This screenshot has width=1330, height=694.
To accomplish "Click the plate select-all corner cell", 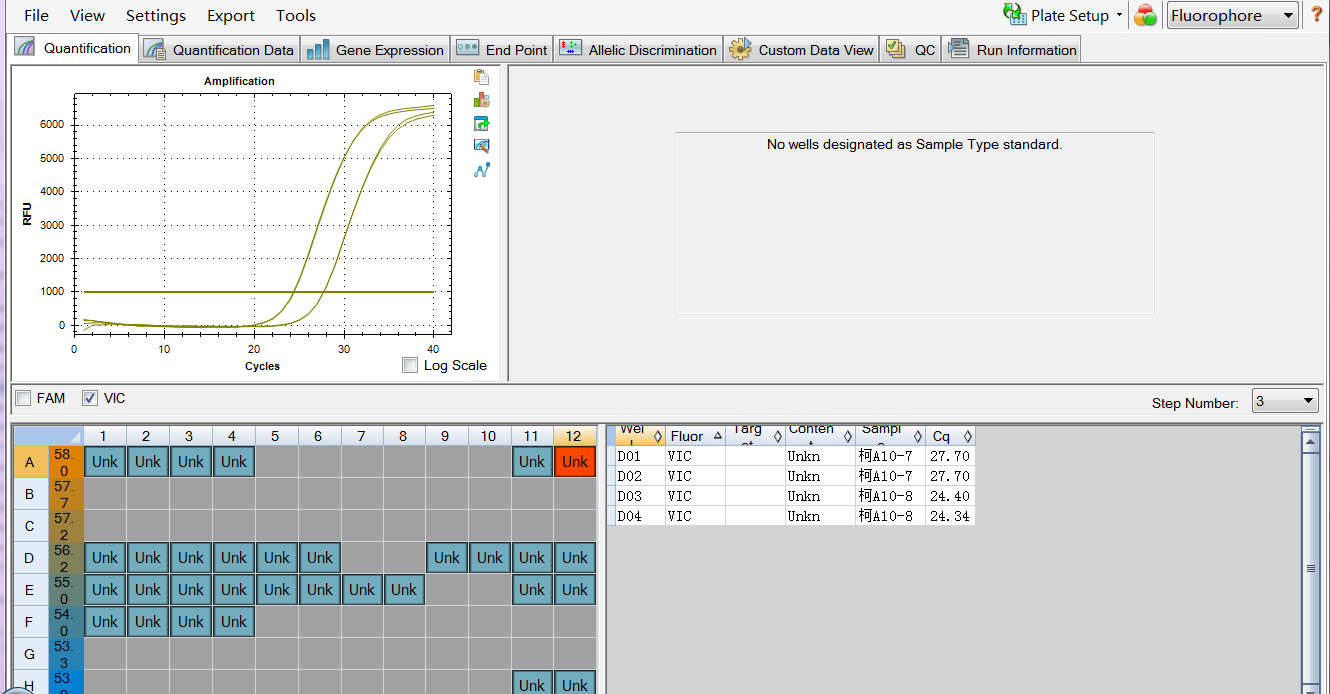I will (x=47, y=436).
